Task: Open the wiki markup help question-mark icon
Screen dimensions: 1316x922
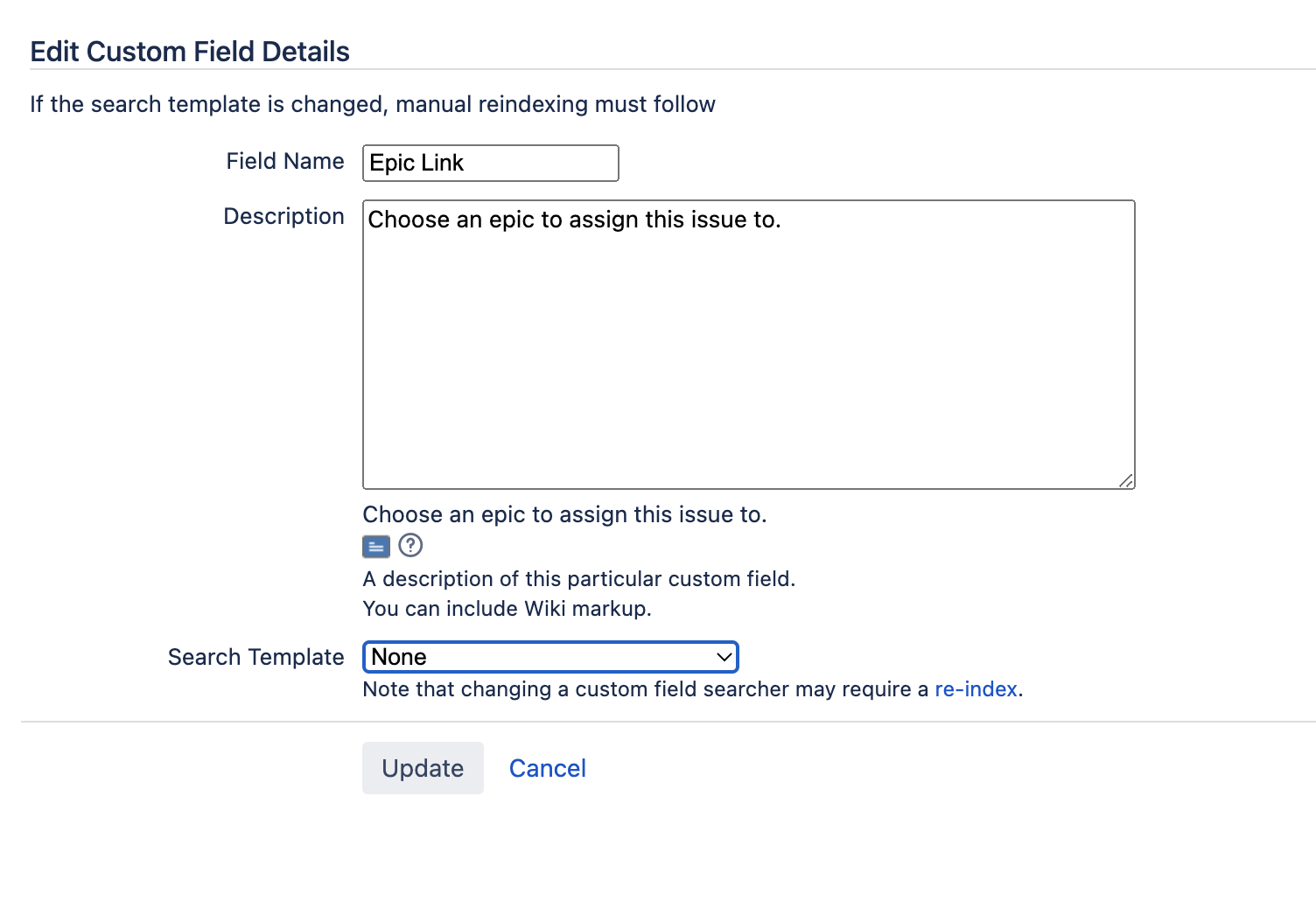Action: coord(410,546)
